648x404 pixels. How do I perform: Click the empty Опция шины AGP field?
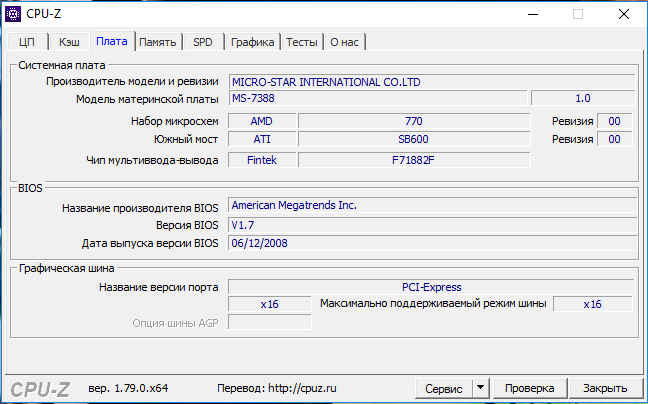coord(269,322)
